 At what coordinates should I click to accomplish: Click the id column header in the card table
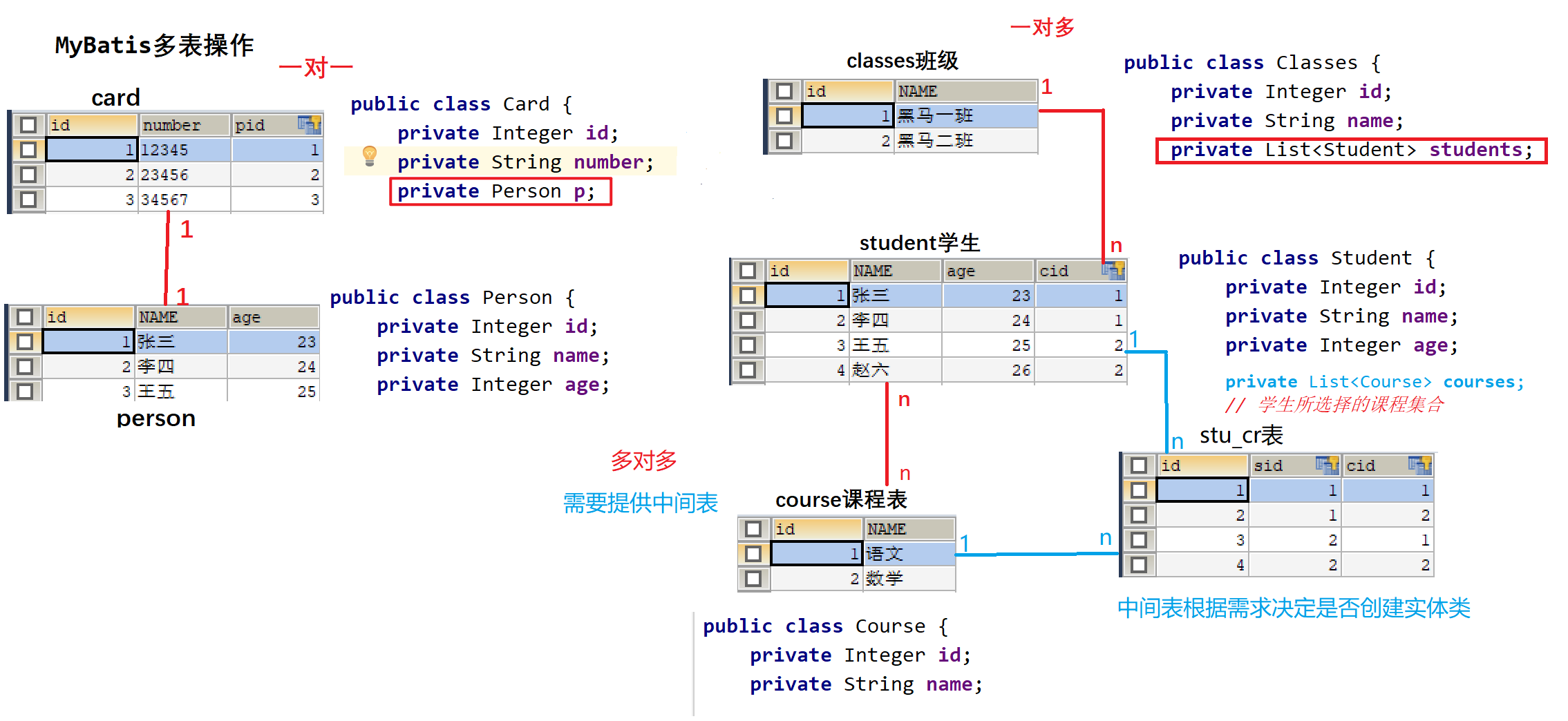coord(92,125)
